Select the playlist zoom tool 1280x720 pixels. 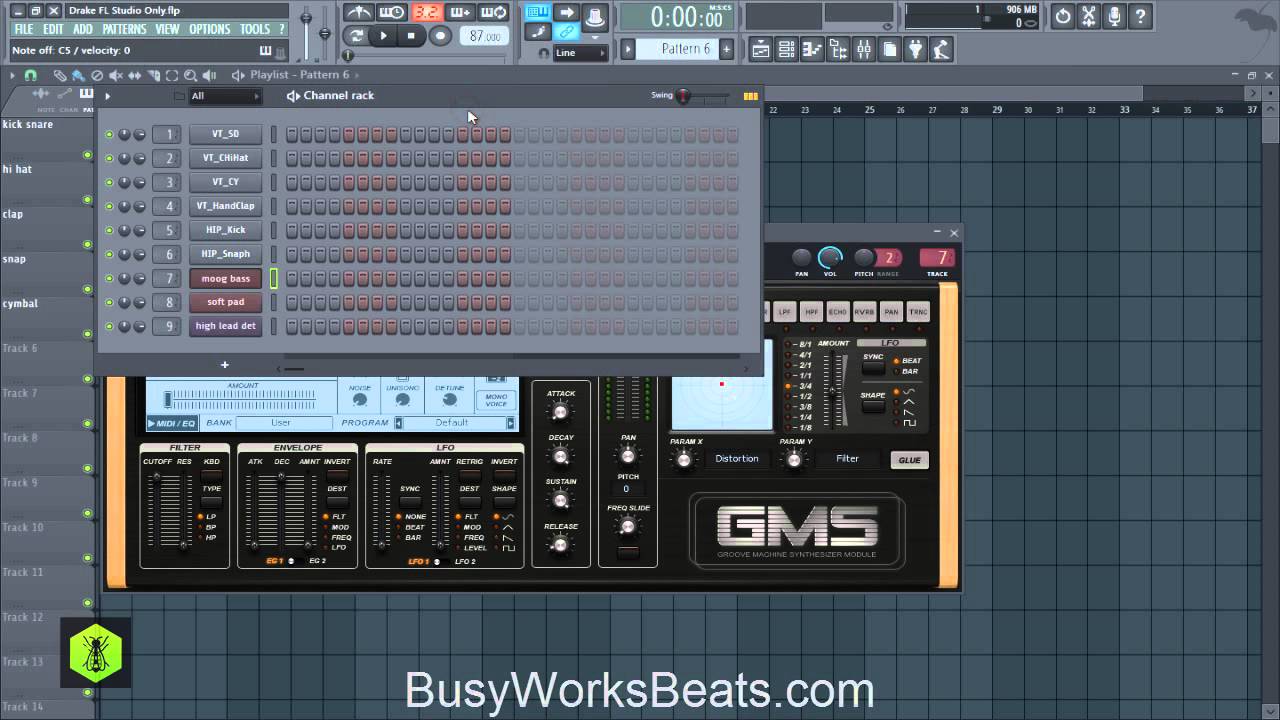click(190, 75)
